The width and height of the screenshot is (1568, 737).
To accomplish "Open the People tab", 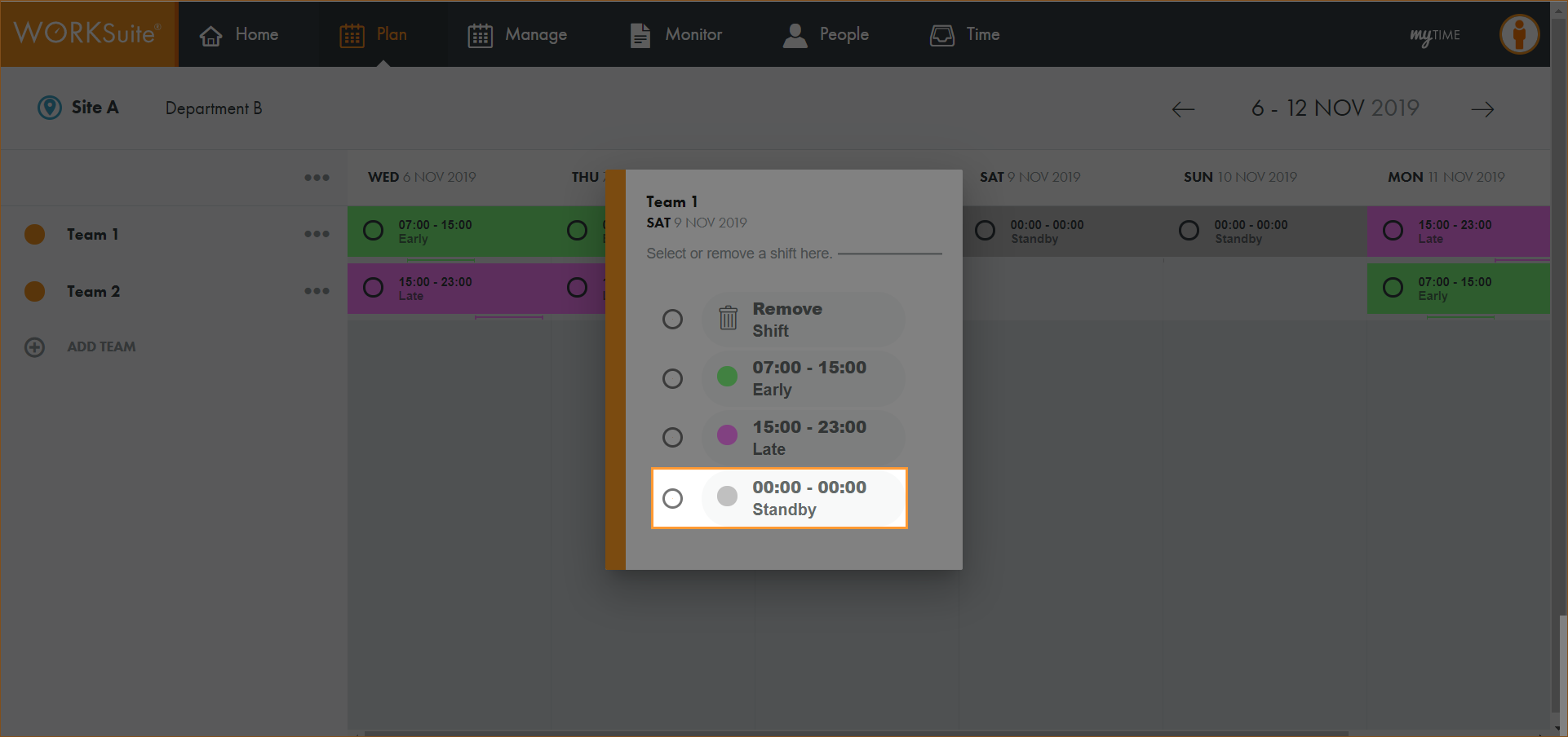I will click(826, 35).
